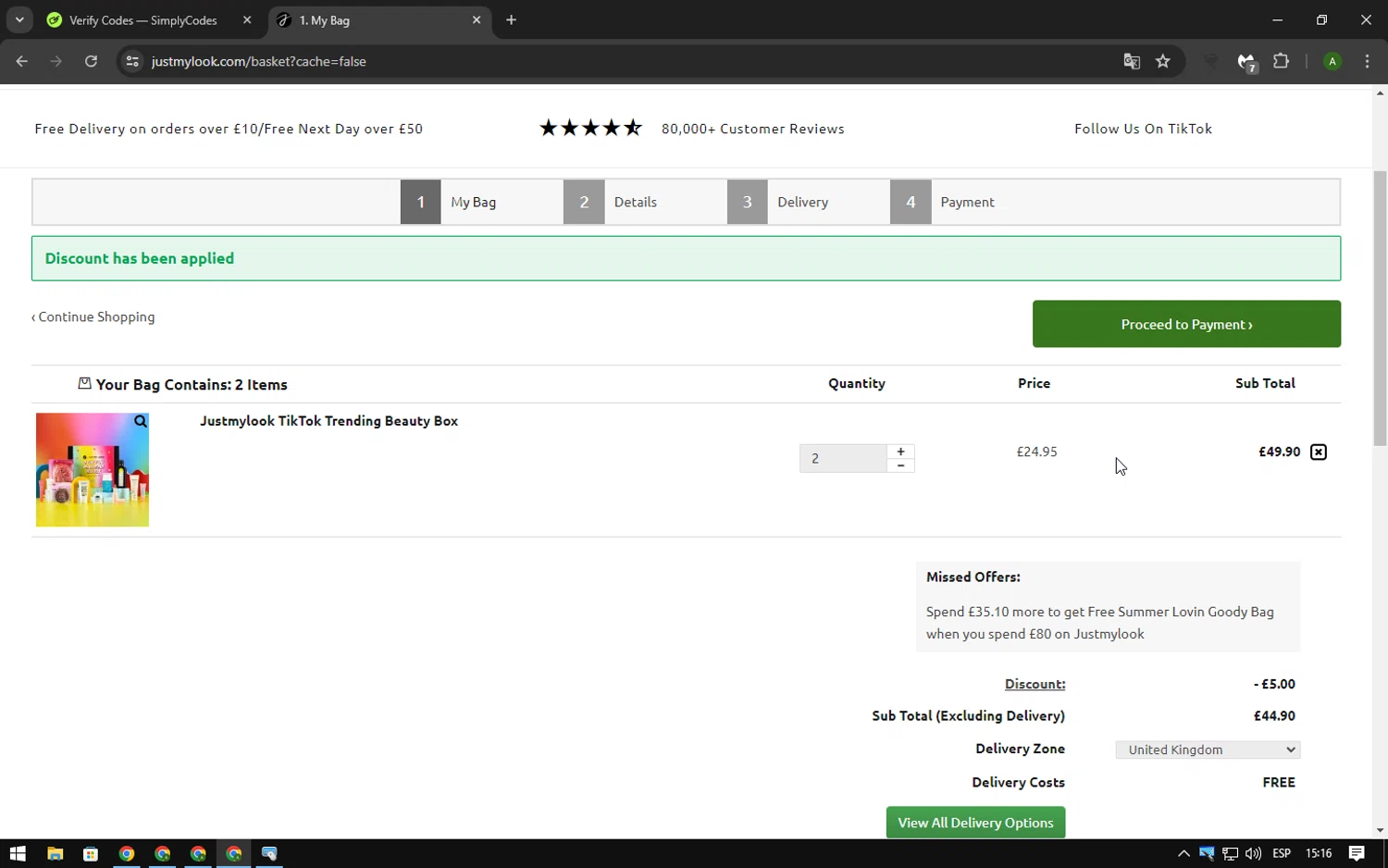
Task: Open the notification center icon
Action: pyautogui.click(x=1357, y=853)
